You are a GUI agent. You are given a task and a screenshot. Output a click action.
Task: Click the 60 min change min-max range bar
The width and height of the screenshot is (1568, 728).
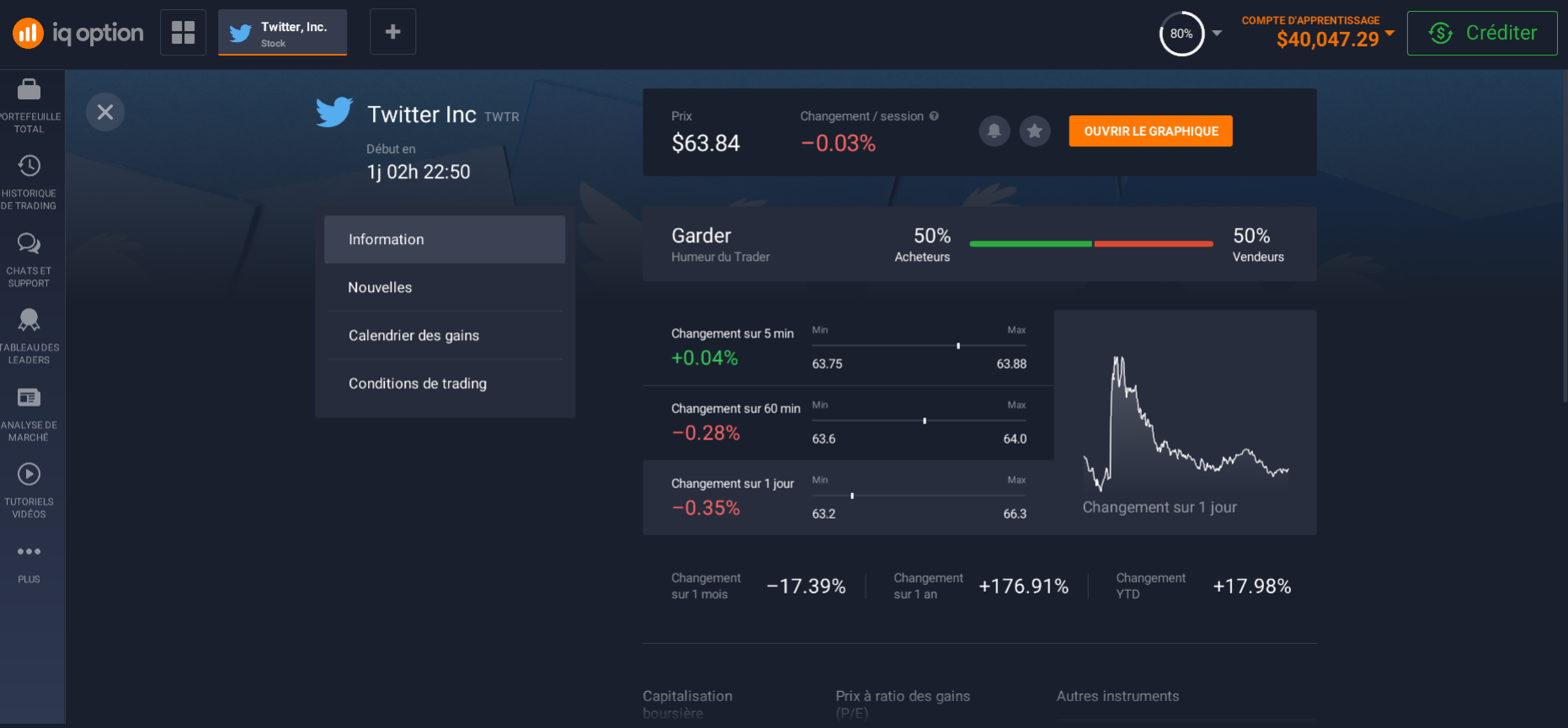920,420
